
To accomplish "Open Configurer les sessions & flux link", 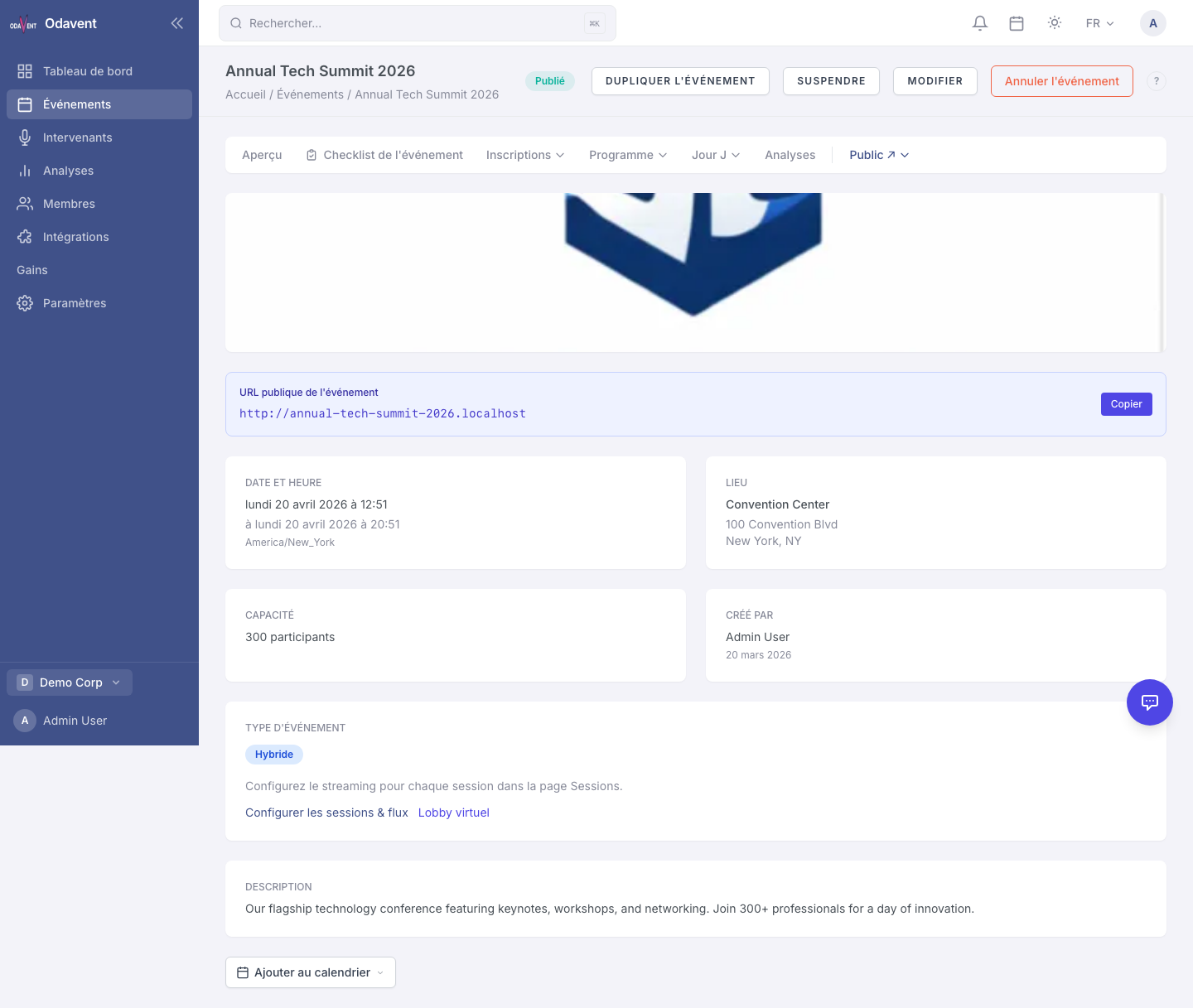I will tap(326, 813).
